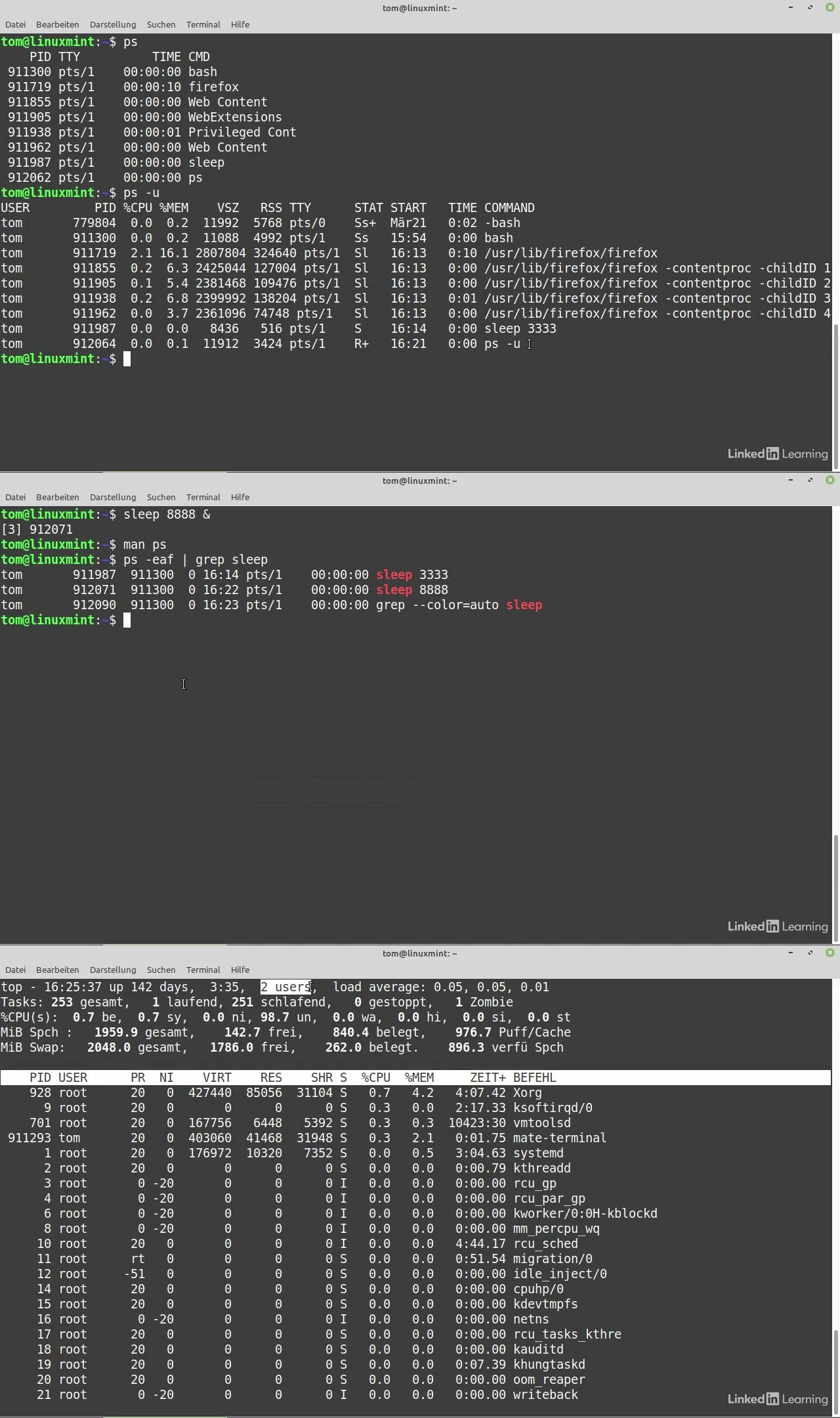Screen dimensions: 840x1418
Task: Maximize the middle terminal window
Action: click(x=810, y=480)
